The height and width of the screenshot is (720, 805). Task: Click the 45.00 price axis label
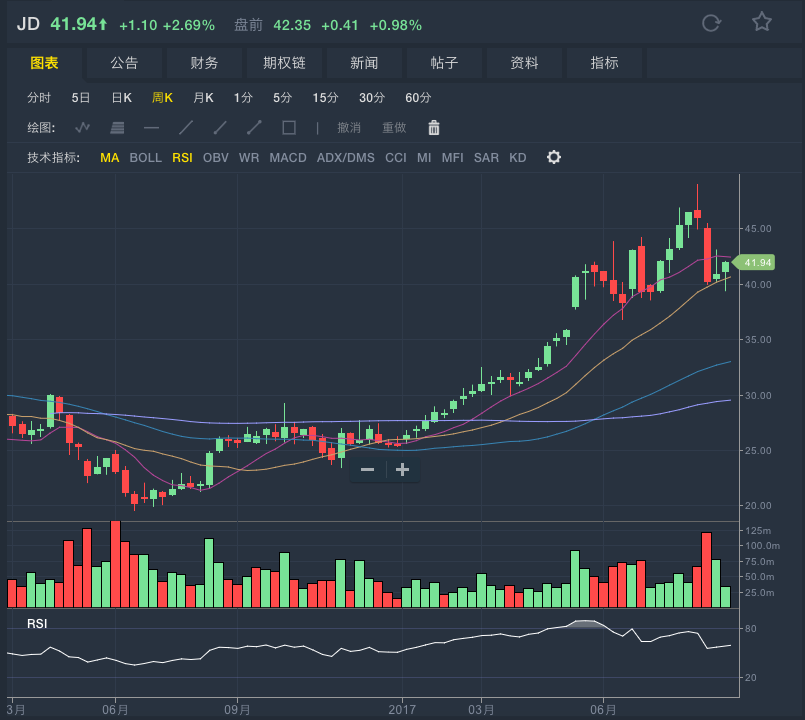[x=758, y=229]
